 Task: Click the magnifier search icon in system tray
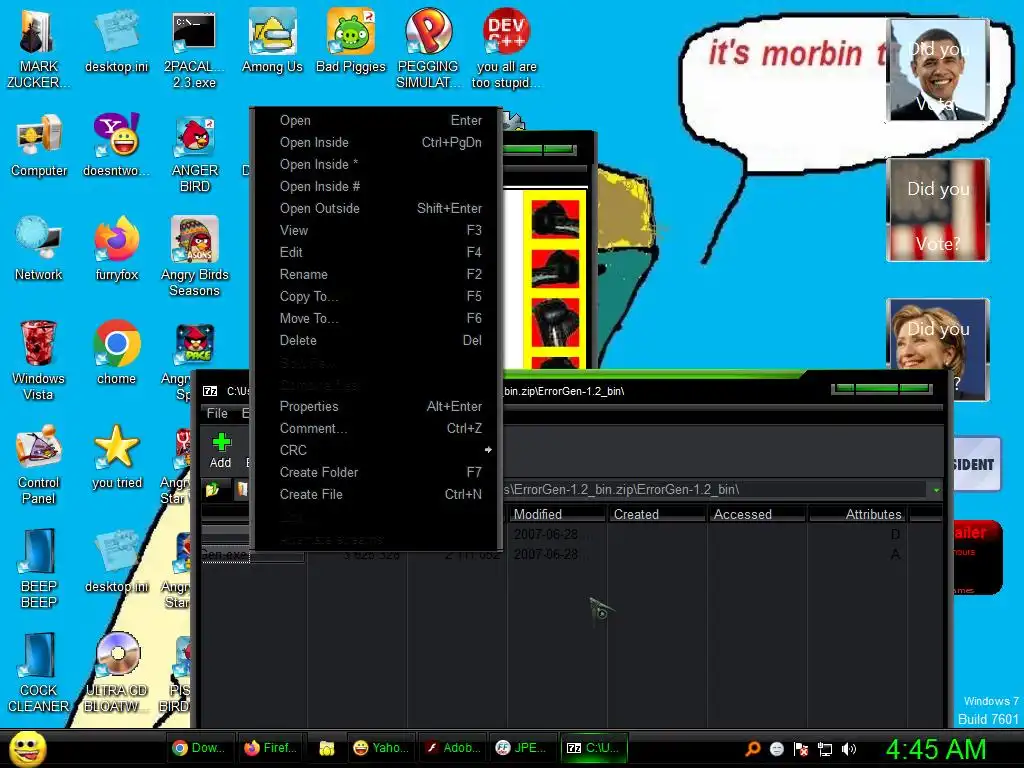pyautogui.click(x=753, y=748)
